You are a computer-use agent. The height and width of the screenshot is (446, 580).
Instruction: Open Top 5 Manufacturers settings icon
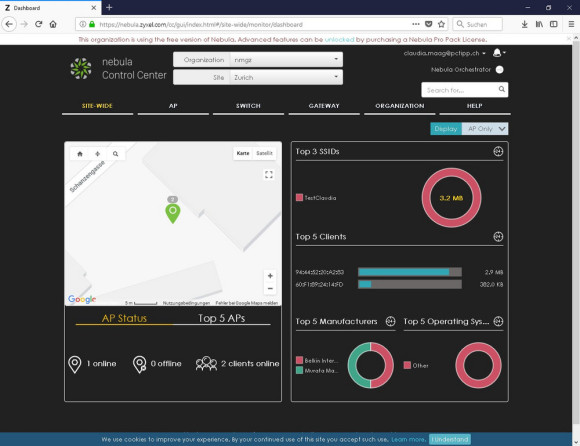[391, 321]
